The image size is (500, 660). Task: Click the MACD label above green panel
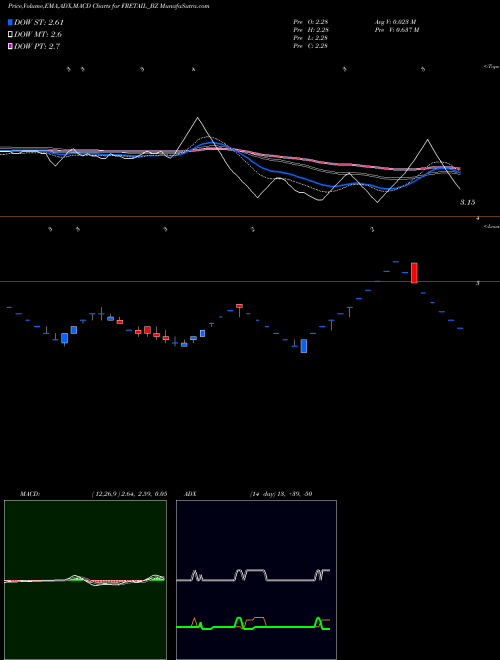30,494
